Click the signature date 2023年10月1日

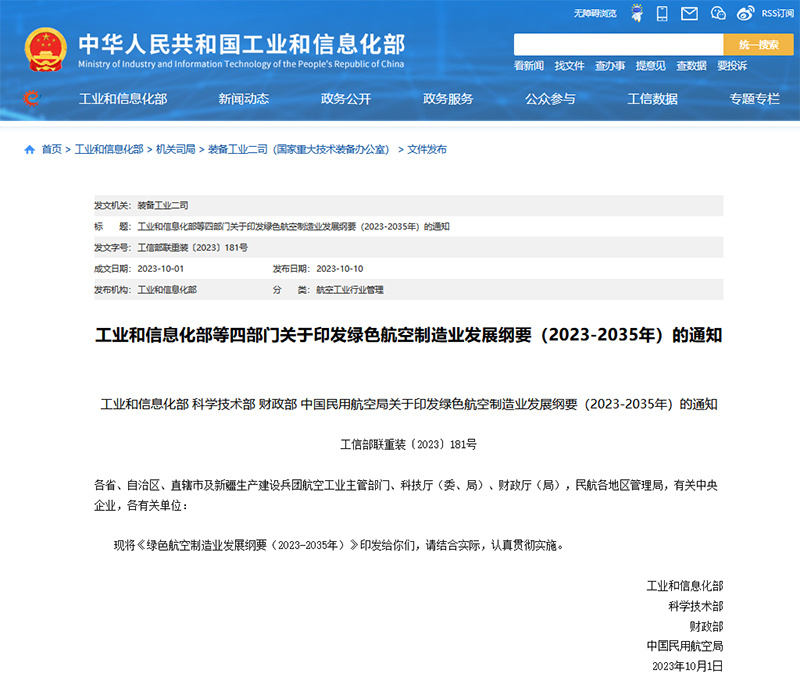687,666
